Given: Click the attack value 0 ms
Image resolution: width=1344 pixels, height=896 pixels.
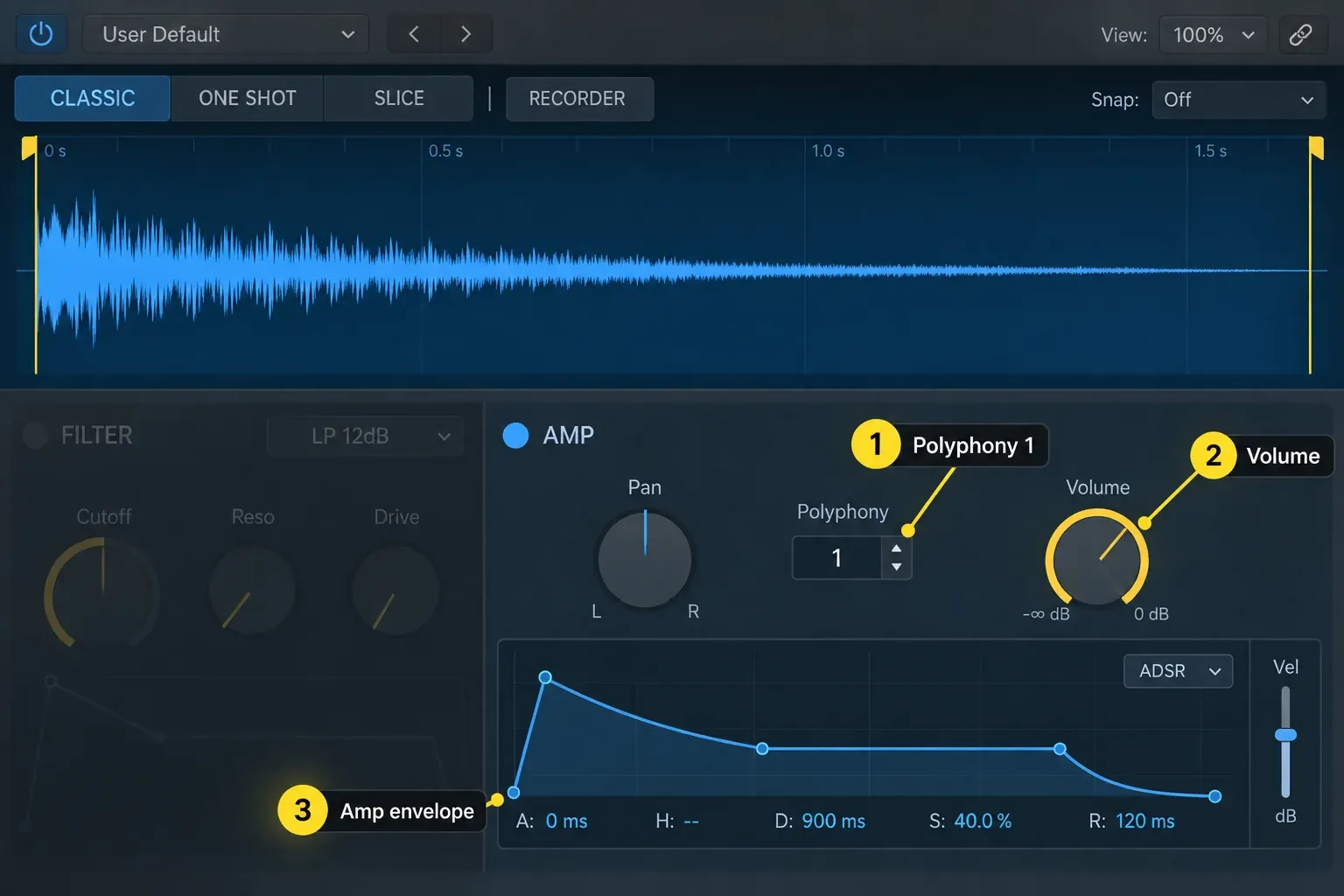Looking at the screenshot, I should [567, 822].
